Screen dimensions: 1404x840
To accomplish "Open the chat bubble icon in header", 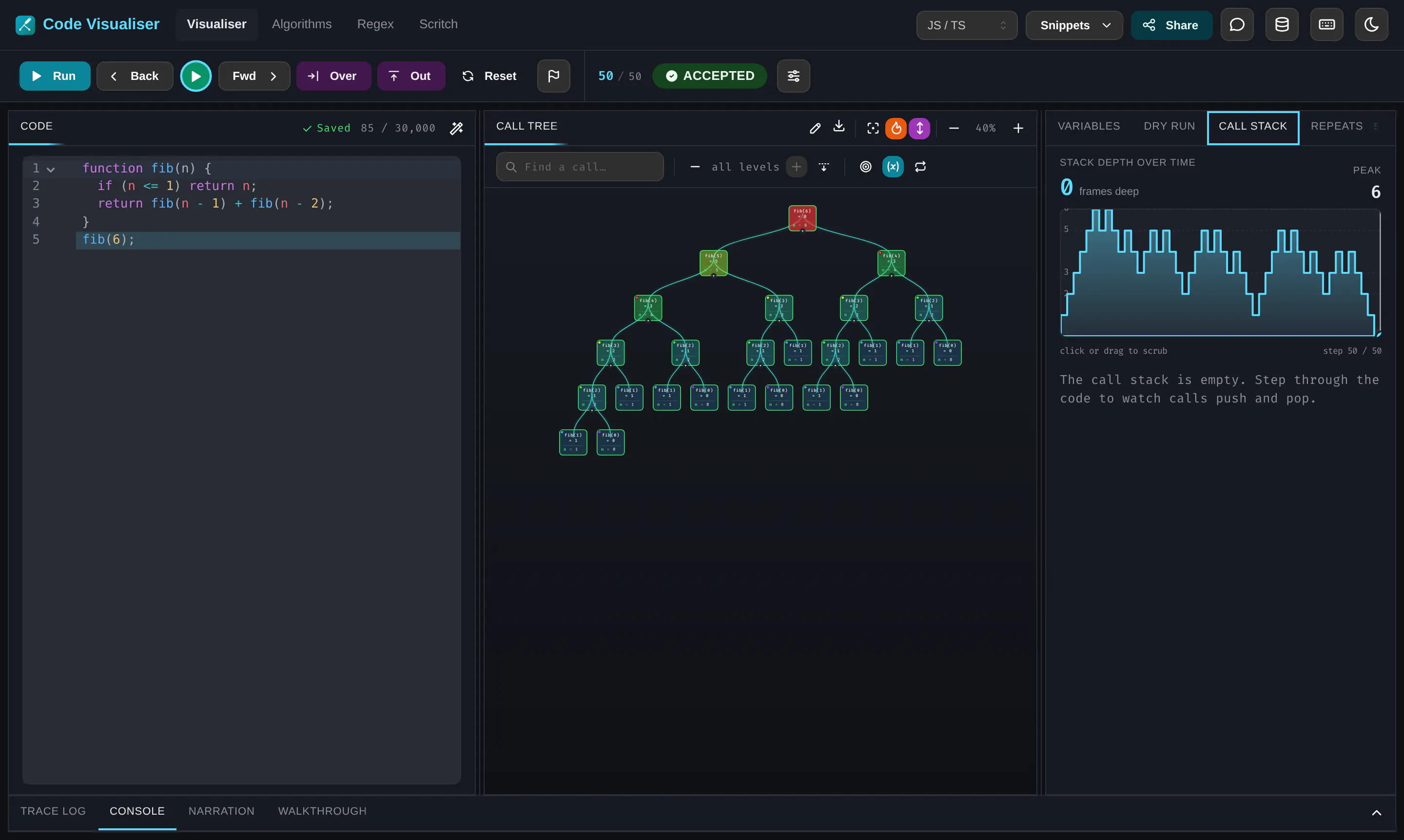I will point(1237,25).
